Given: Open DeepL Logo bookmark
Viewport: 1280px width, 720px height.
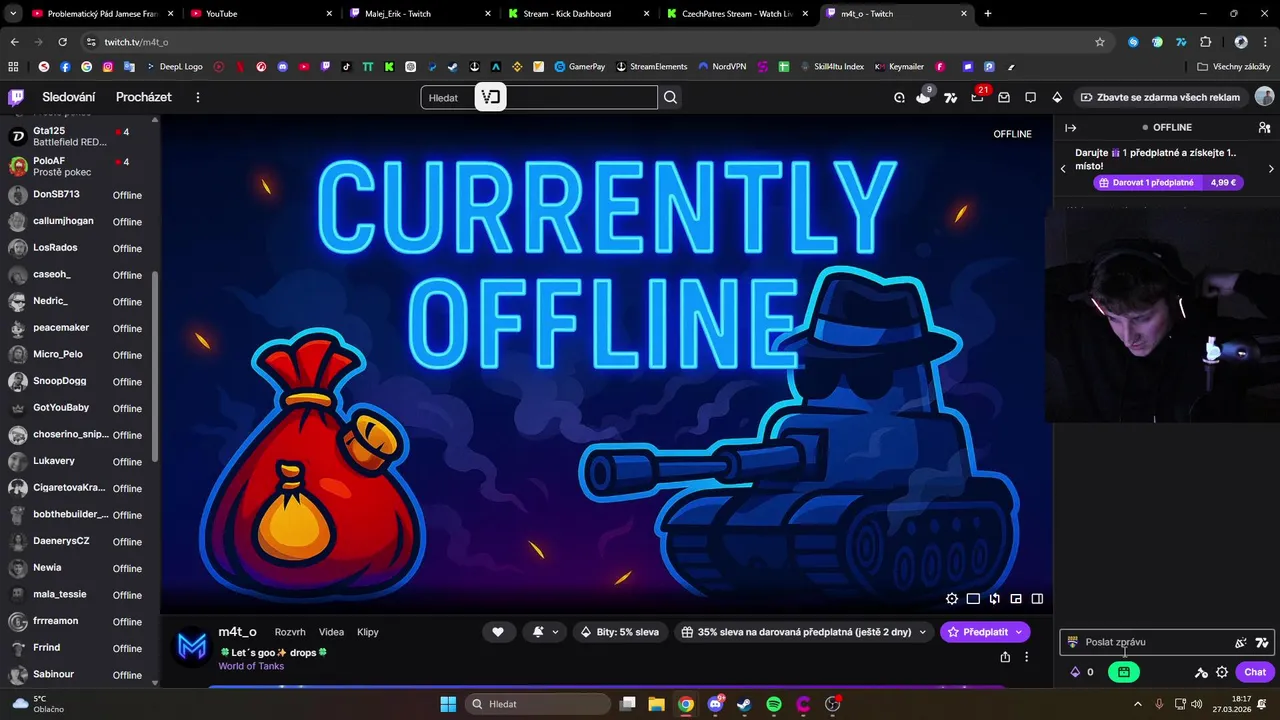Looking at the screenshot, I should pos(174,67).
